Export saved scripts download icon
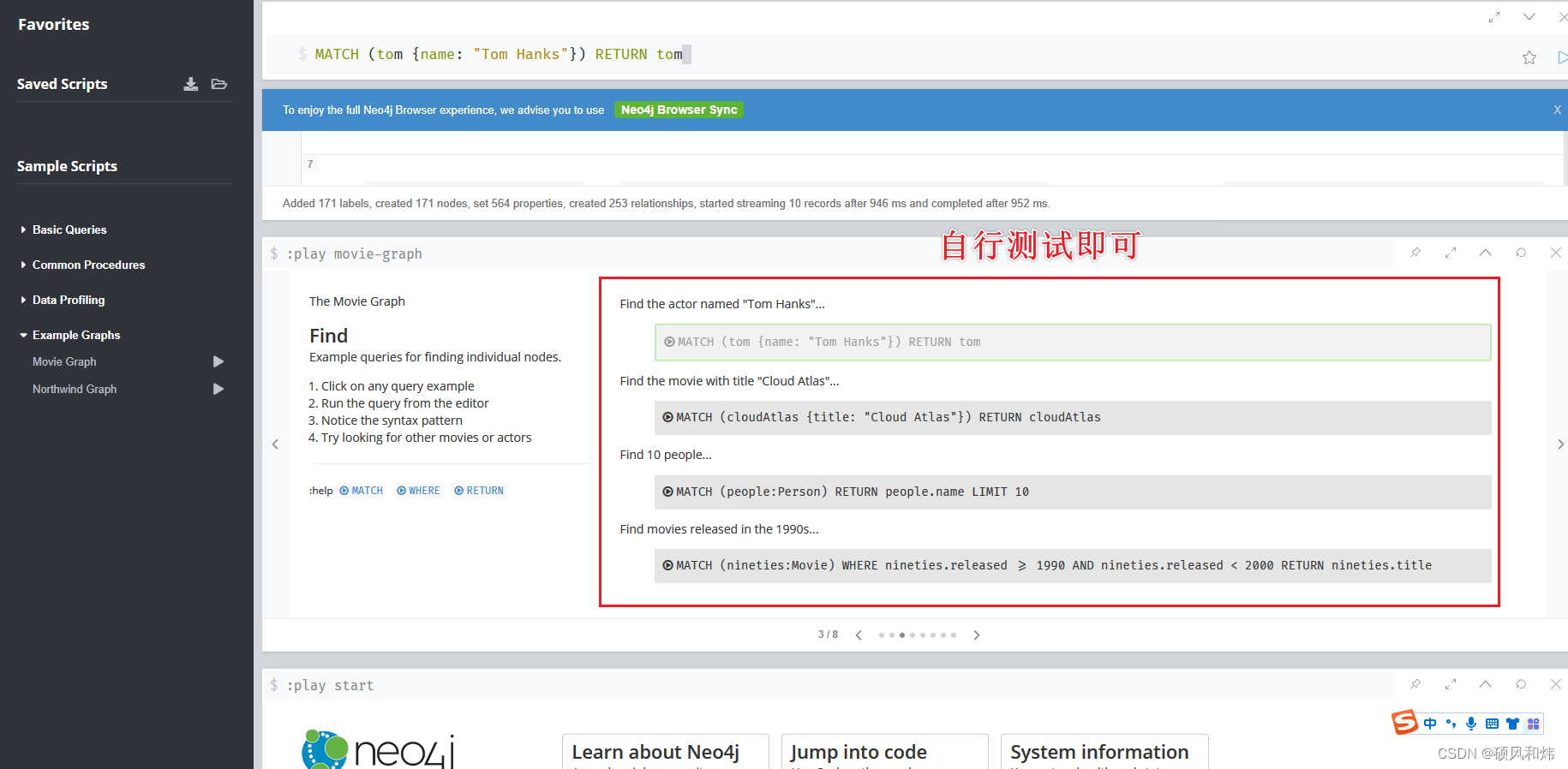The image size is (1568, 769). point(191,84)
